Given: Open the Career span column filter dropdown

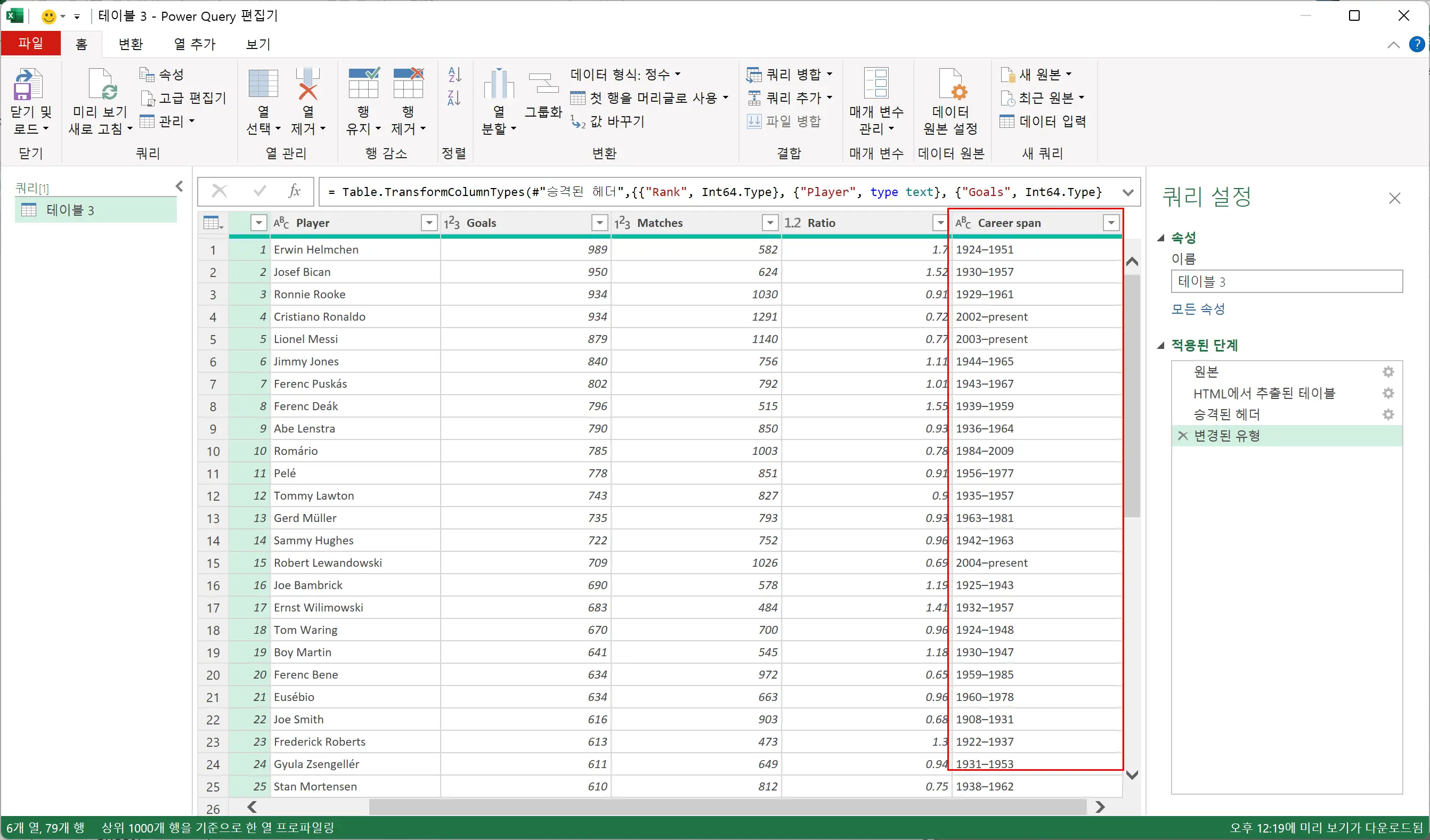Looking at the screenshot, I should 1110,223.
